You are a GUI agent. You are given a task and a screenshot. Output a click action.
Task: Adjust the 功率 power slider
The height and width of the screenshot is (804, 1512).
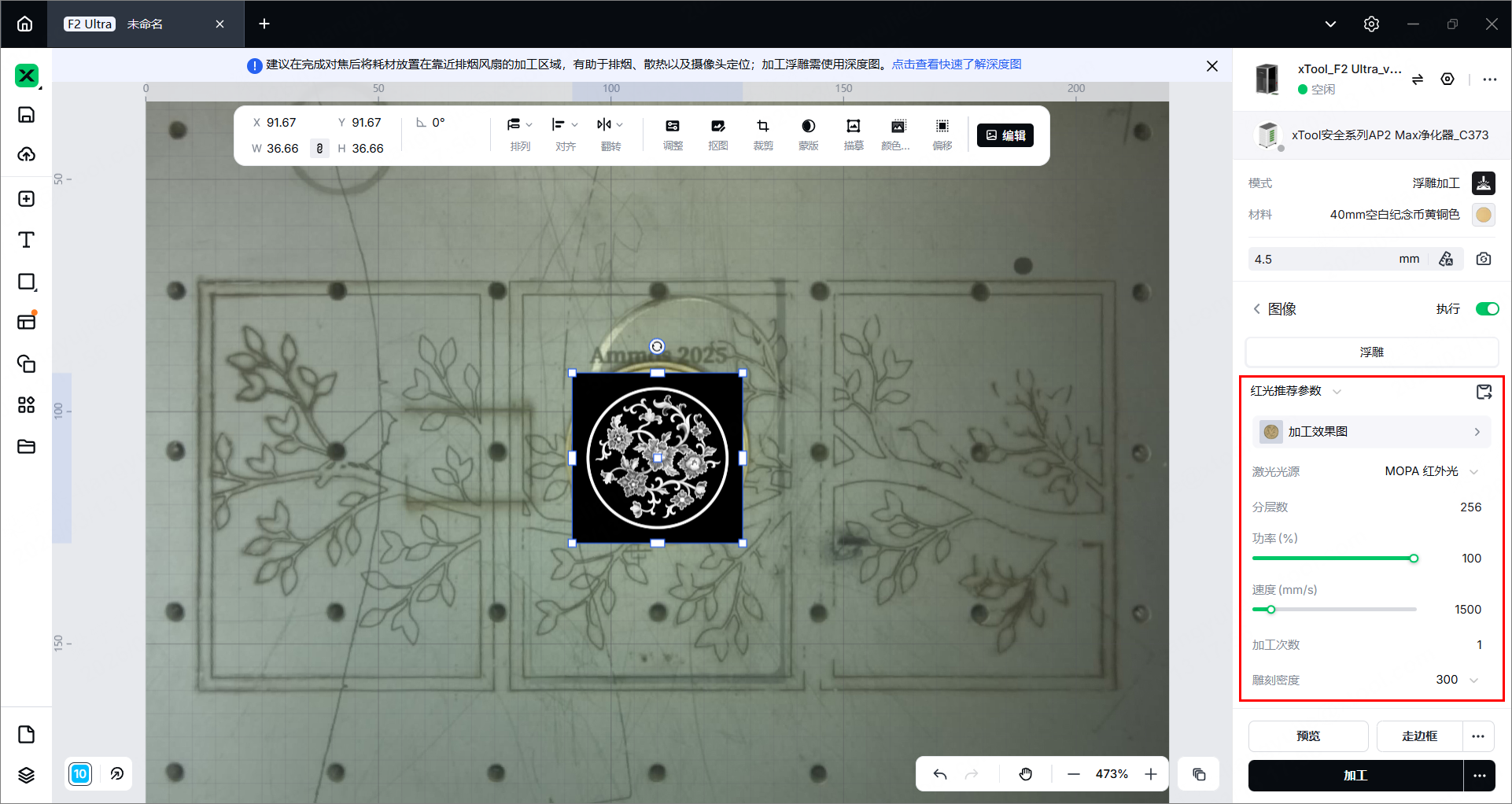tap(1334, 559)
